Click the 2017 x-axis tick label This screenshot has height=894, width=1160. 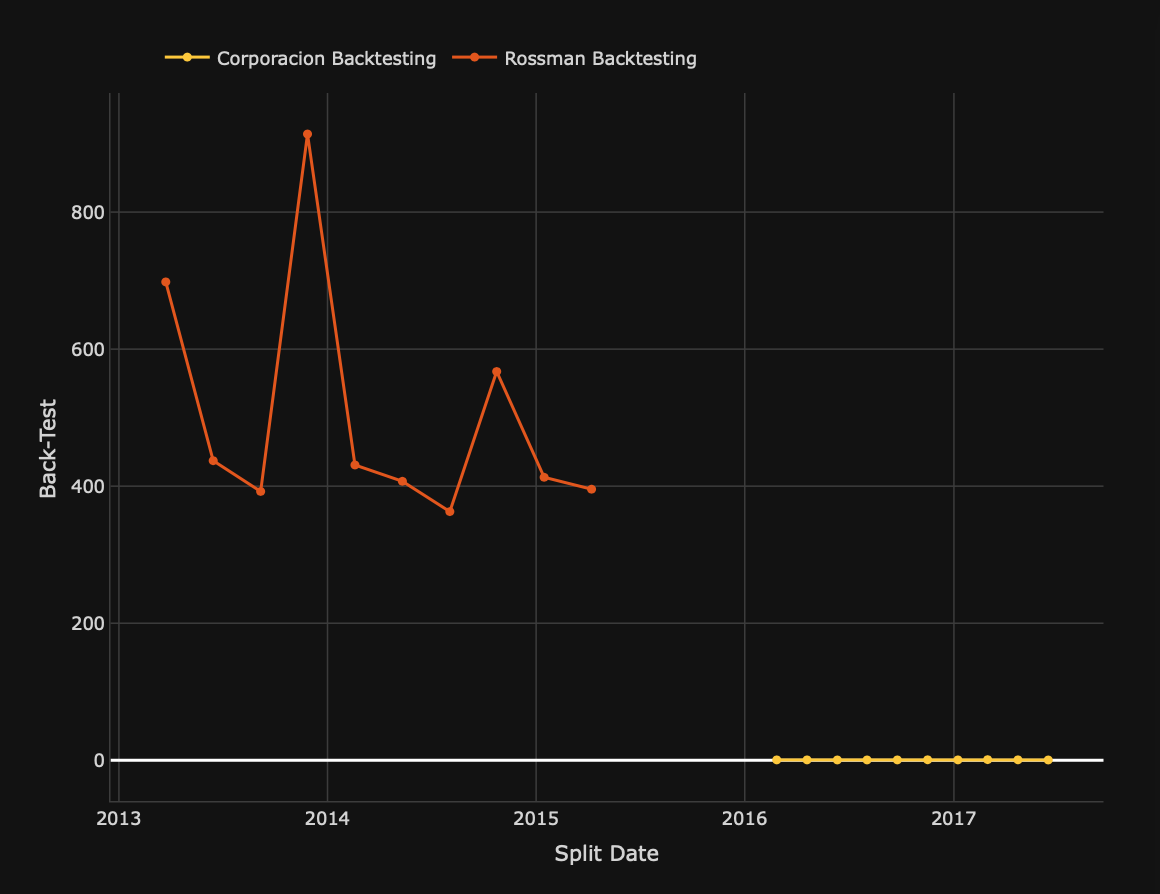pyautogui.click(x=954, y=819)
